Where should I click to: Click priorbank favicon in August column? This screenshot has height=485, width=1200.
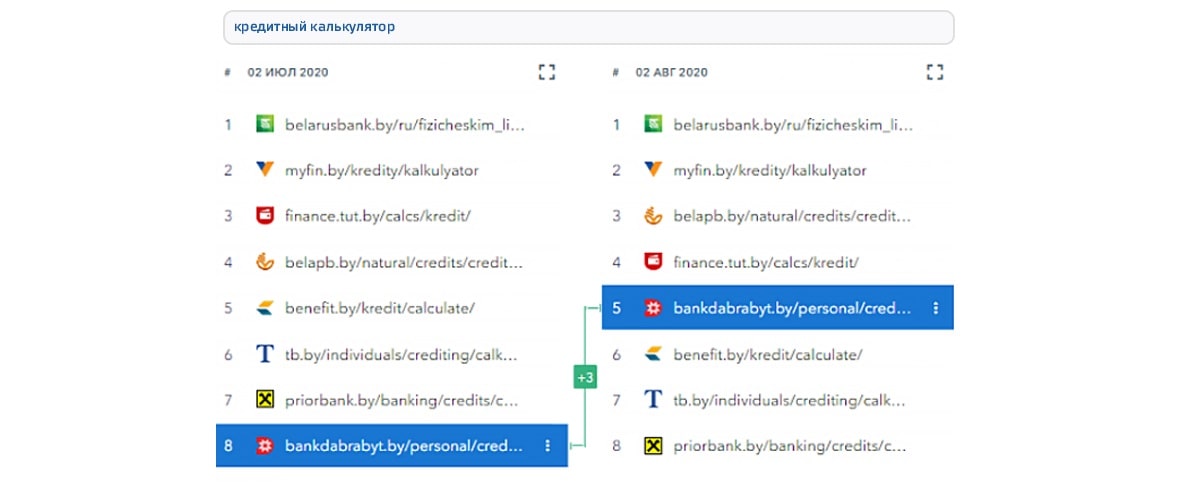tap(653, 446)
